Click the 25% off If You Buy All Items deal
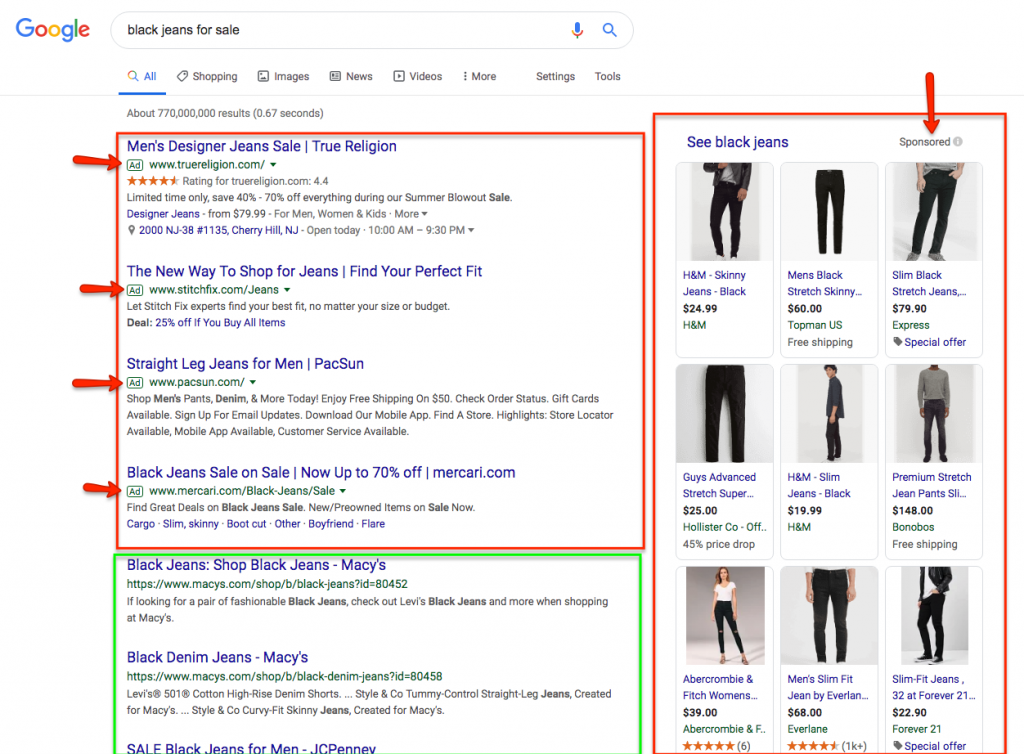Image resolution: width=1024 pixels, height=754 pixels. tap(220, 322)
